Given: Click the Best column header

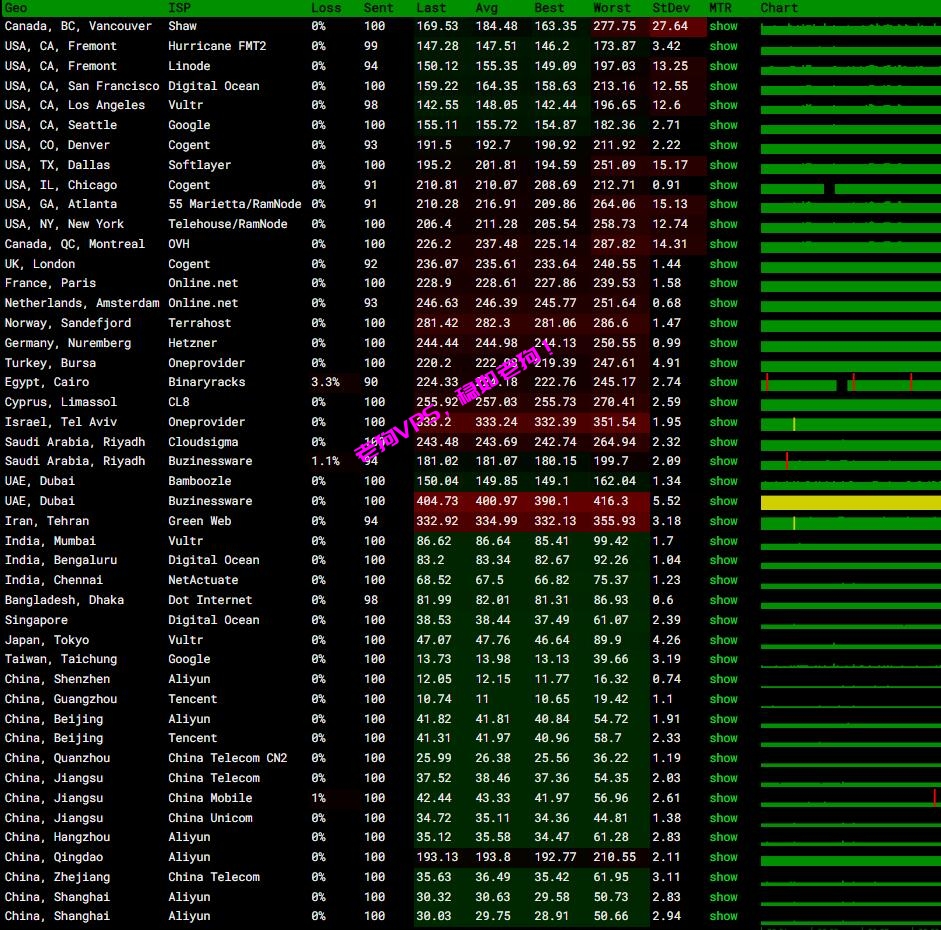Looking at the screenshot, I should 549,8.
